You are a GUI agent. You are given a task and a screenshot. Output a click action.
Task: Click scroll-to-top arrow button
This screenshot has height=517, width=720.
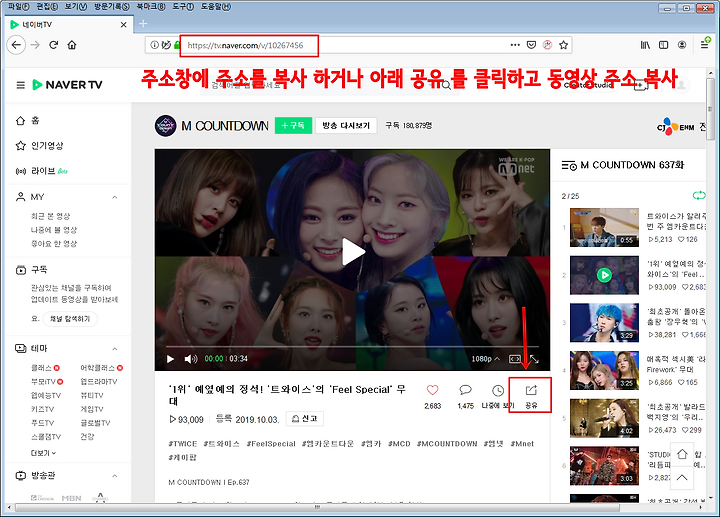pos(682,478)
